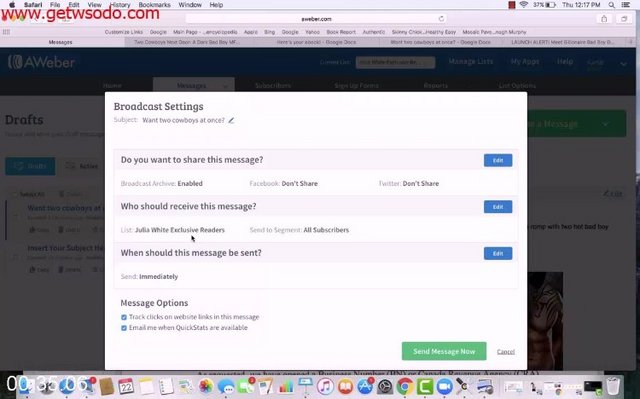The width and height of the screenshot is (640, 399).
Task: Open Safari View menu
Action: 94,5
